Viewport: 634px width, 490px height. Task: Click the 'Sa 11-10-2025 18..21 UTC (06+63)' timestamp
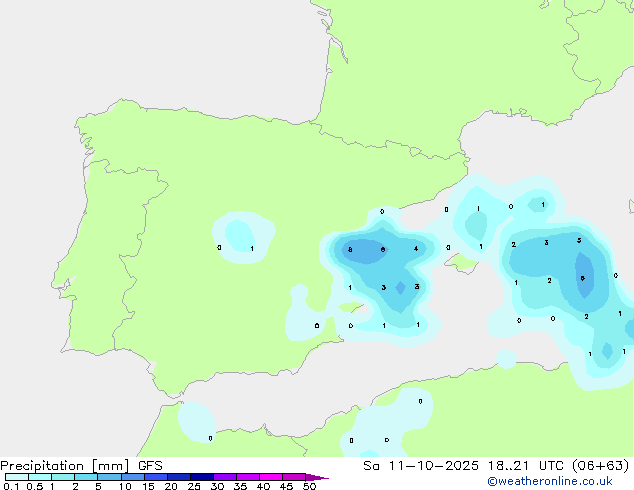coord(496,466)
